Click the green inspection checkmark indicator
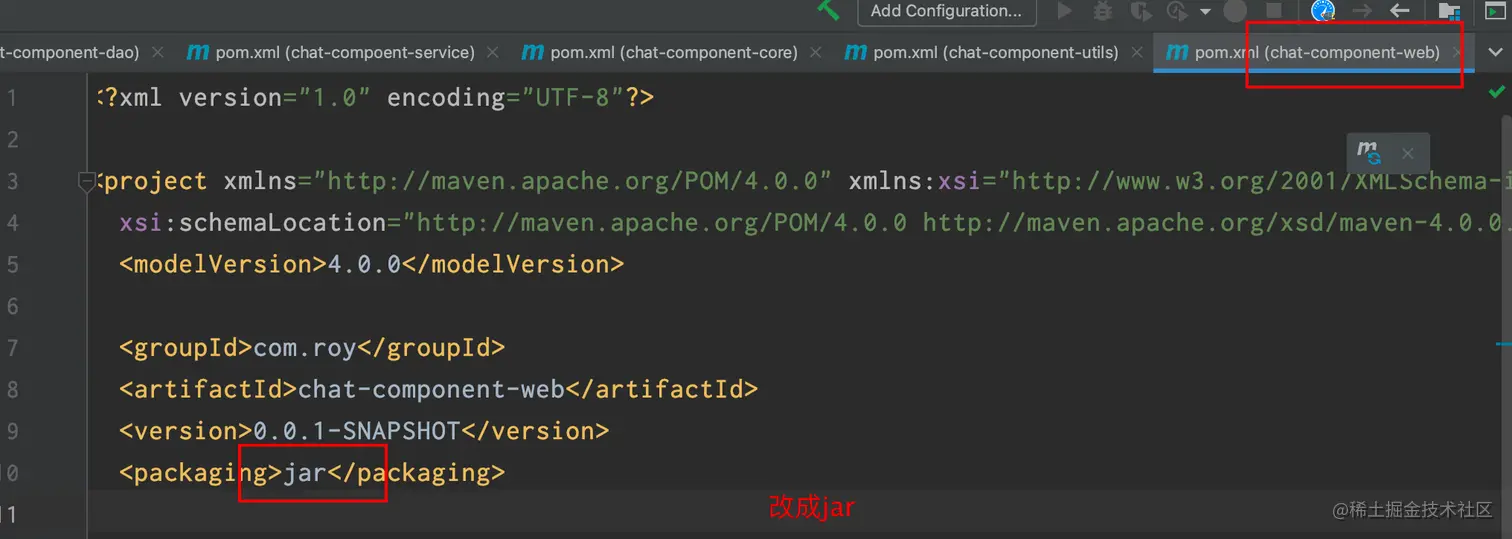 point(1496,92)
